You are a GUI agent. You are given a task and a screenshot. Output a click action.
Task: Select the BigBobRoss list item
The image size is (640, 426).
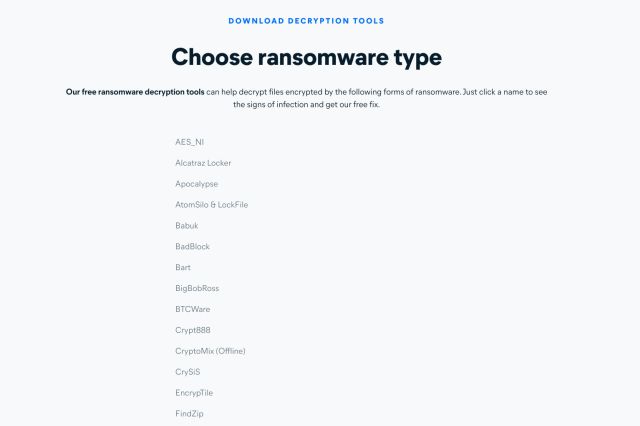(x=197, y=288)
